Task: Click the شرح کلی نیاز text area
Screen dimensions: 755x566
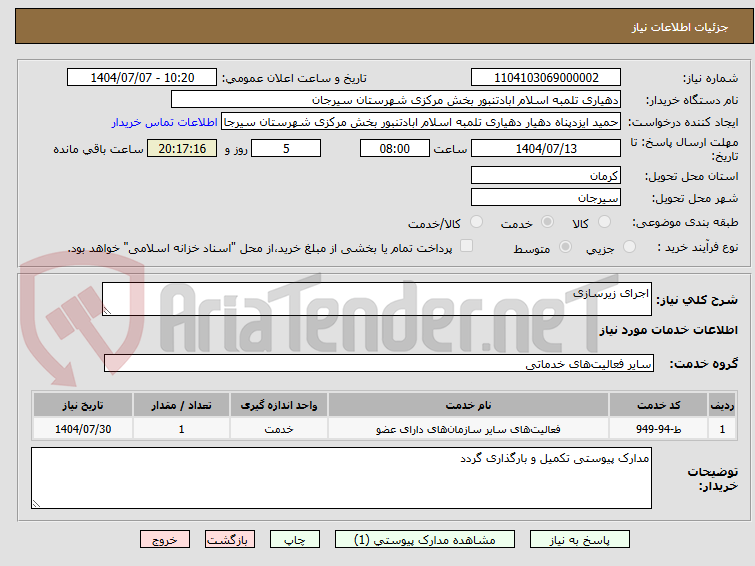Action: tap(377, 299)
